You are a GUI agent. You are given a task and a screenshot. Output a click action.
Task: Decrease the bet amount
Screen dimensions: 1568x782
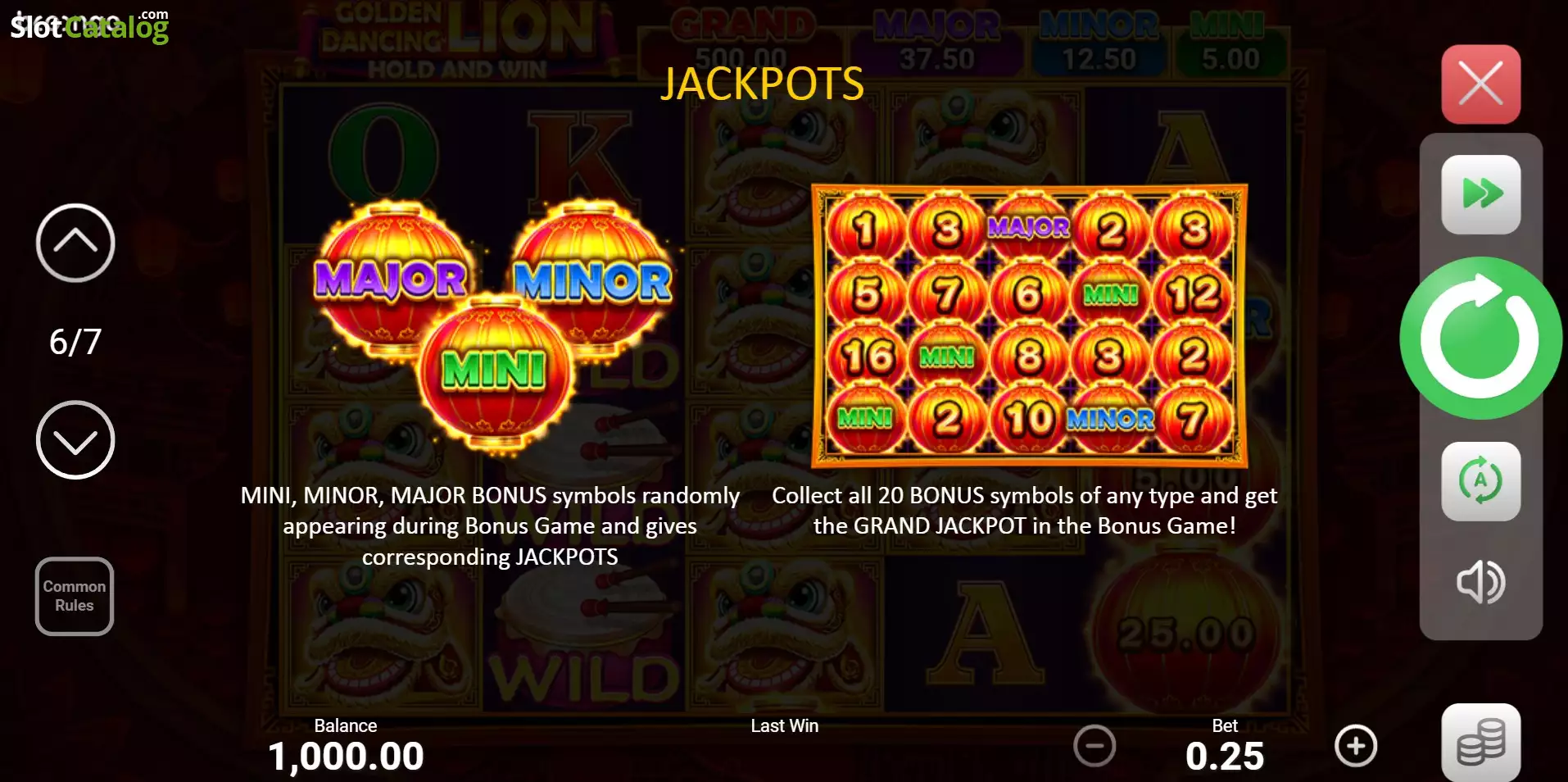click(1094, 746)
